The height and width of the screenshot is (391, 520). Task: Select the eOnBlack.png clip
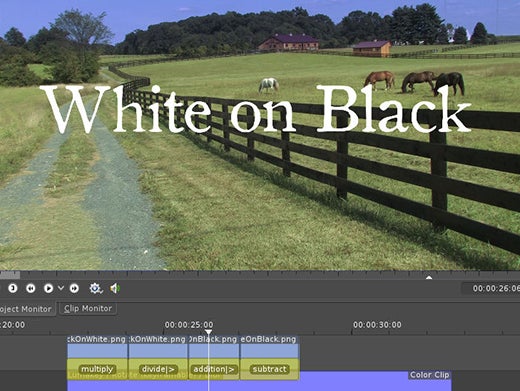click(x=269, y=347)
